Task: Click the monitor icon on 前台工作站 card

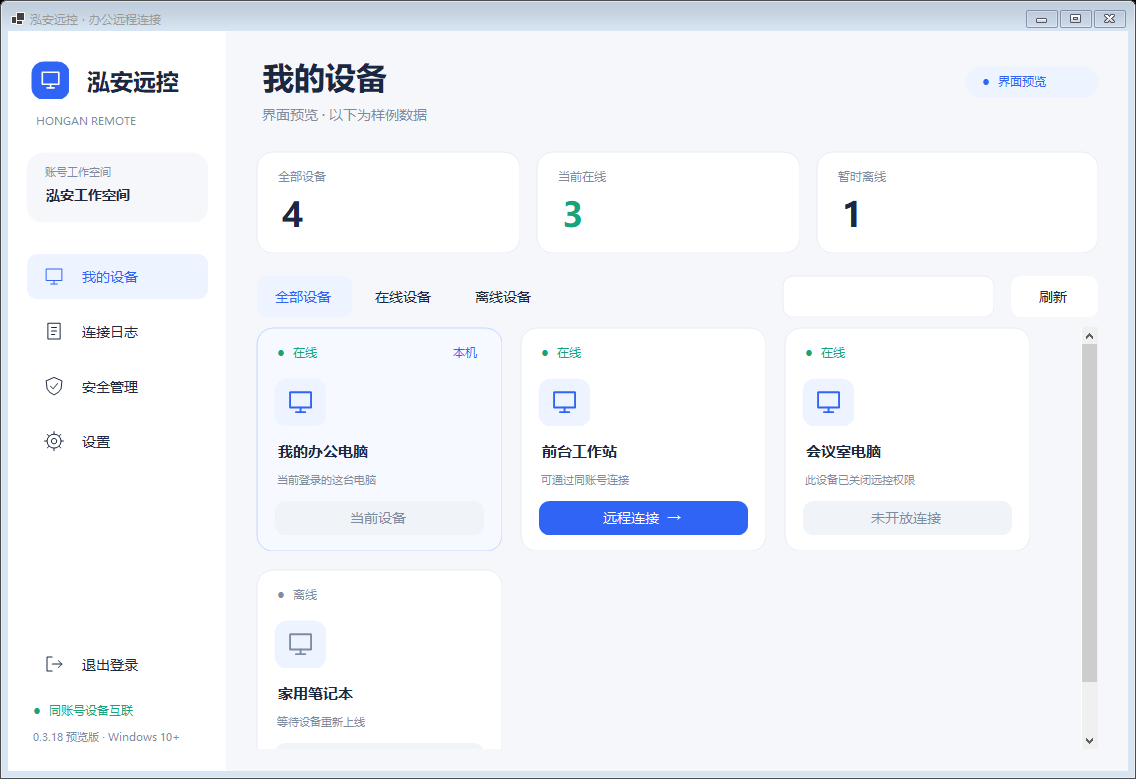Action: [564, 402]
